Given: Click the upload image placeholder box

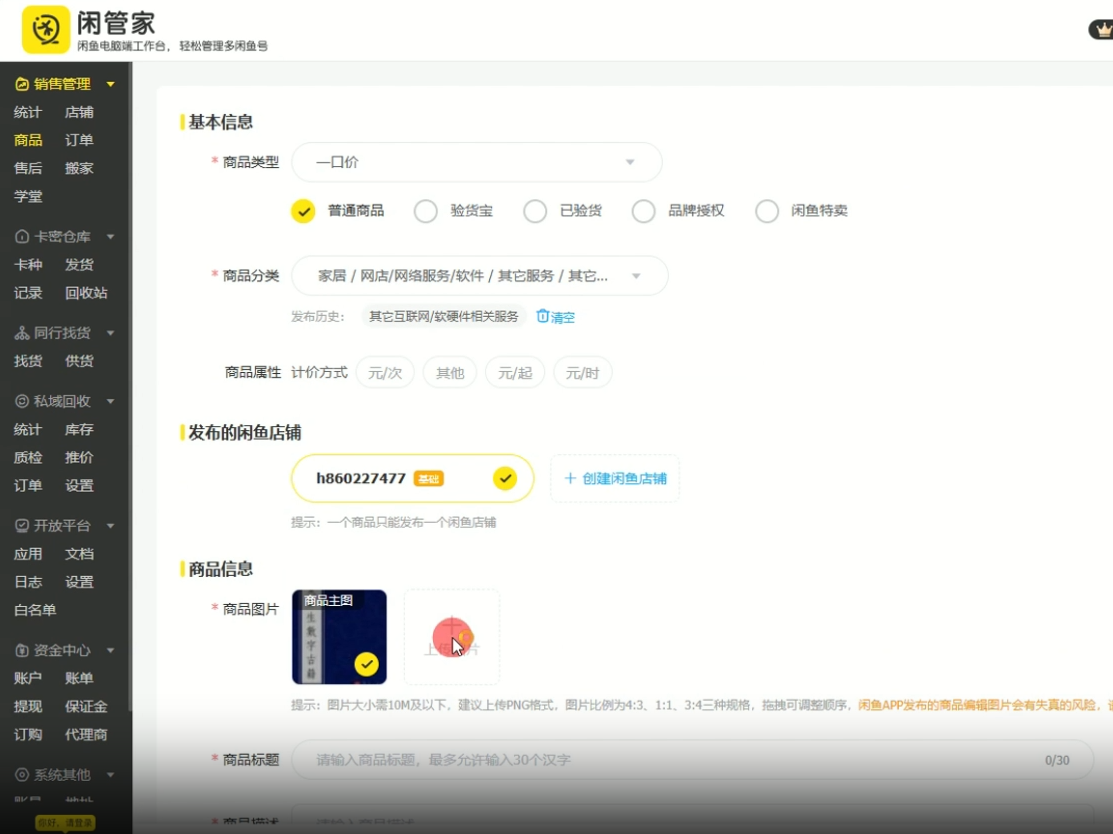Looking at the screenshot, I should click(x=451, y=637).
